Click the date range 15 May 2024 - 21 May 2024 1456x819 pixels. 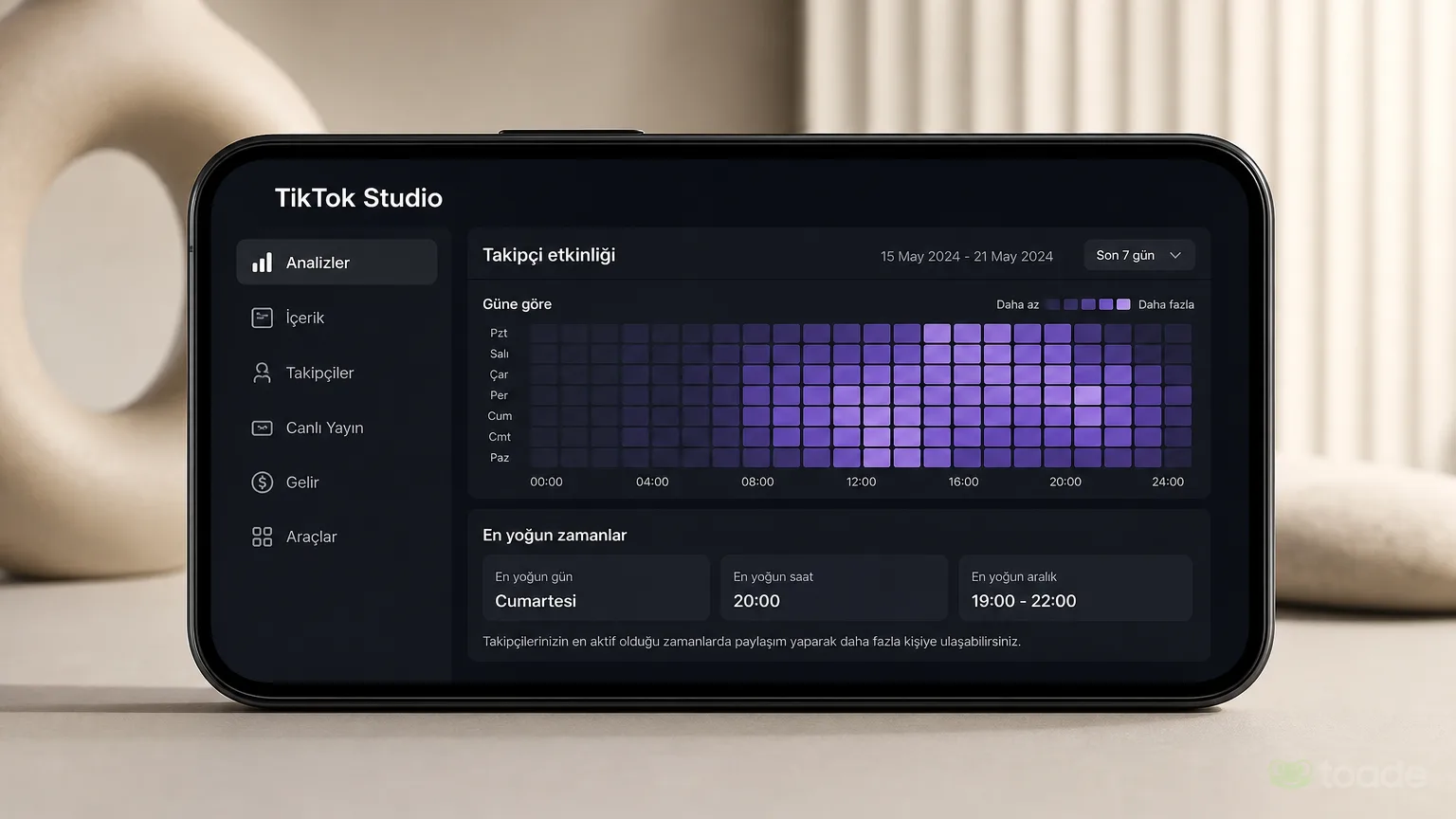tap(967, 256)
